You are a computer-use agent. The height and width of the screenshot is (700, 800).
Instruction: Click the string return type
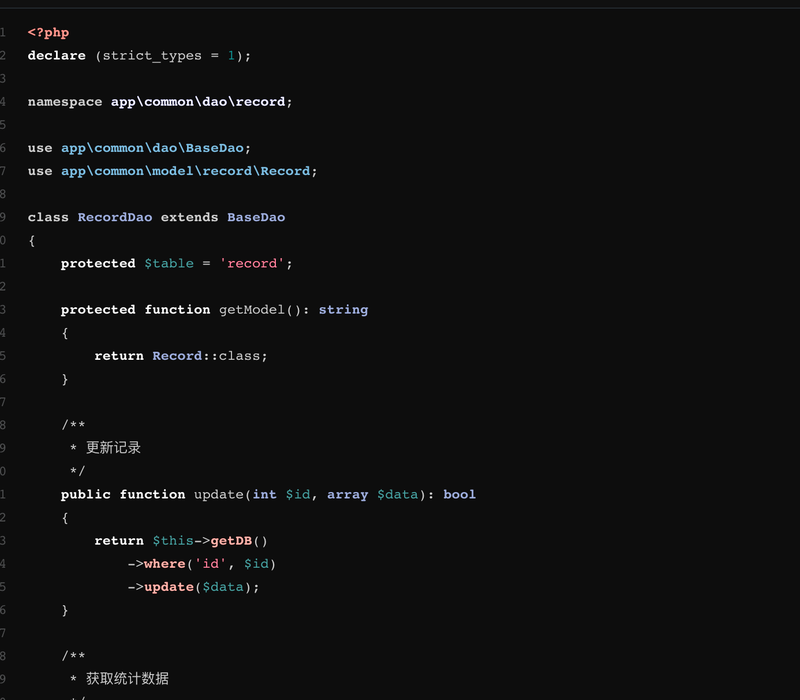(343, 310)
